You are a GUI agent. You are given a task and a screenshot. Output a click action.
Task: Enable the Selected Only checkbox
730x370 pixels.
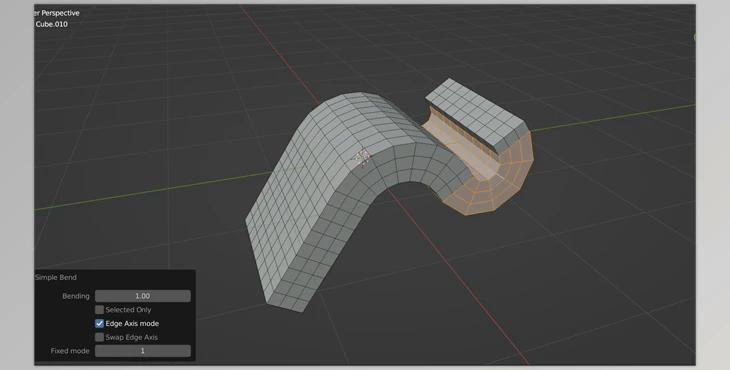pyautogui.click(x=100, y=309)
